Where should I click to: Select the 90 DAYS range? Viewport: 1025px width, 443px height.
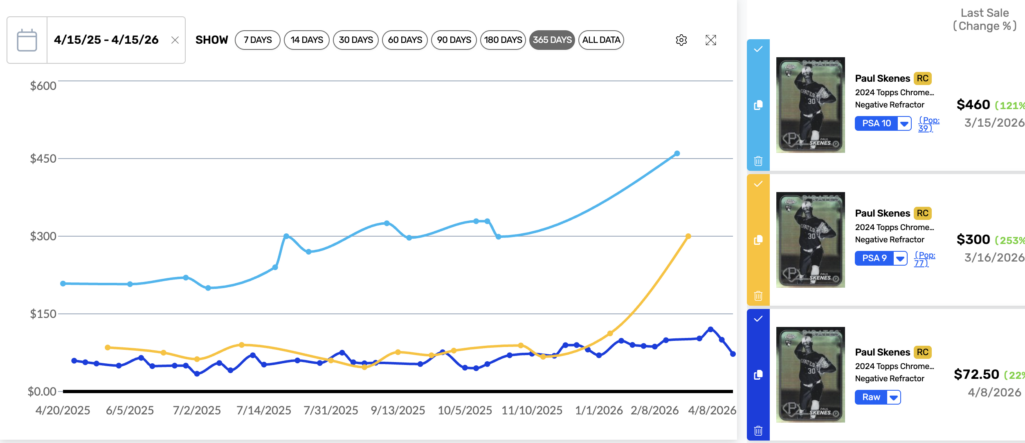coord(454,40)
